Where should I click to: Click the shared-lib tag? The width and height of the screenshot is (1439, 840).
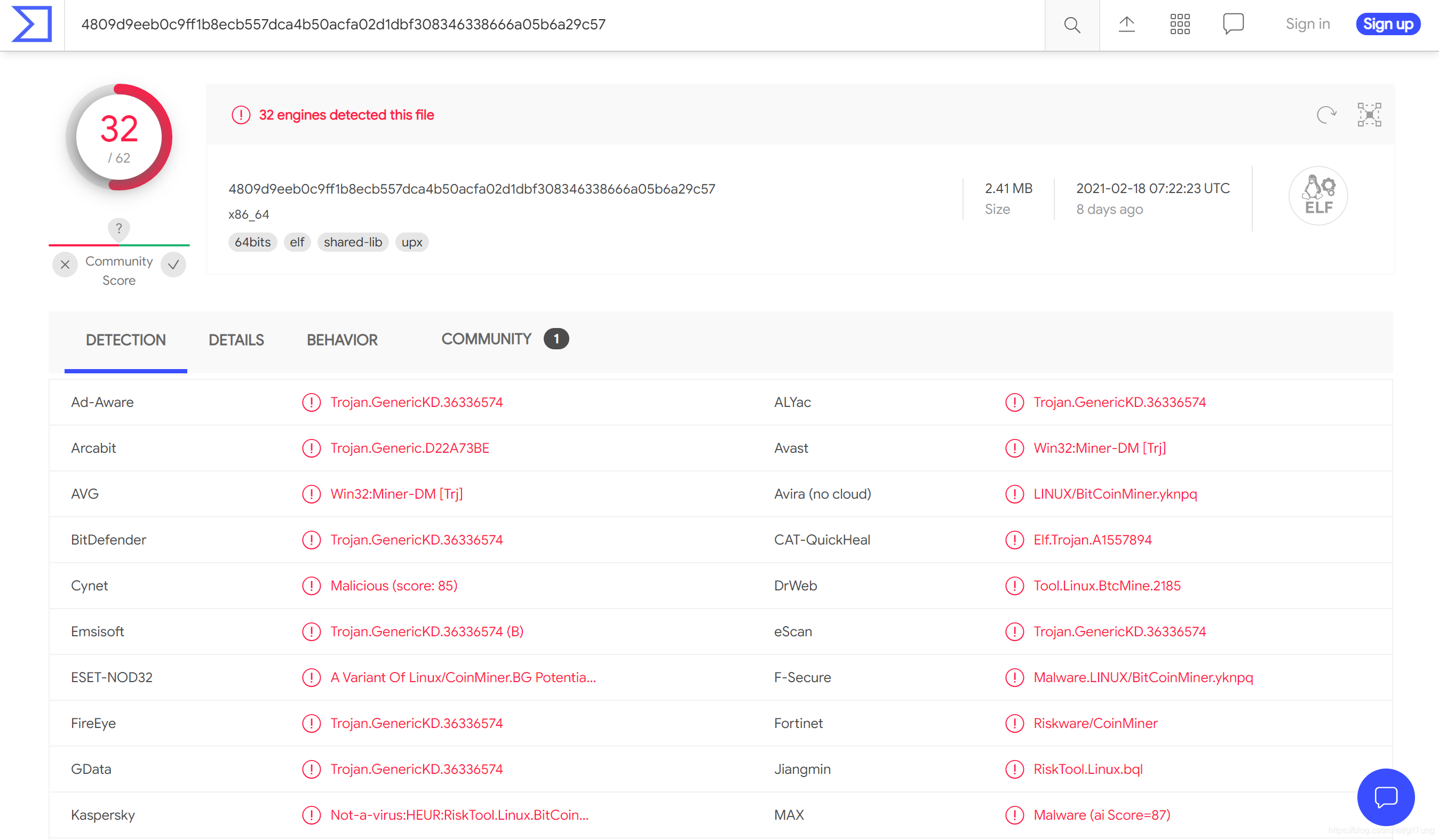coord(352,242)
